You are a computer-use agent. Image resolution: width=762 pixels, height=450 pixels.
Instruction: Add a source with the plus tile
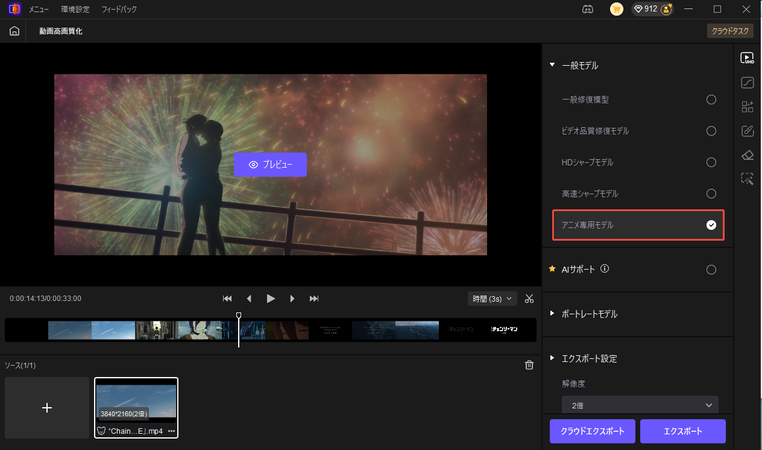[47, 408]
